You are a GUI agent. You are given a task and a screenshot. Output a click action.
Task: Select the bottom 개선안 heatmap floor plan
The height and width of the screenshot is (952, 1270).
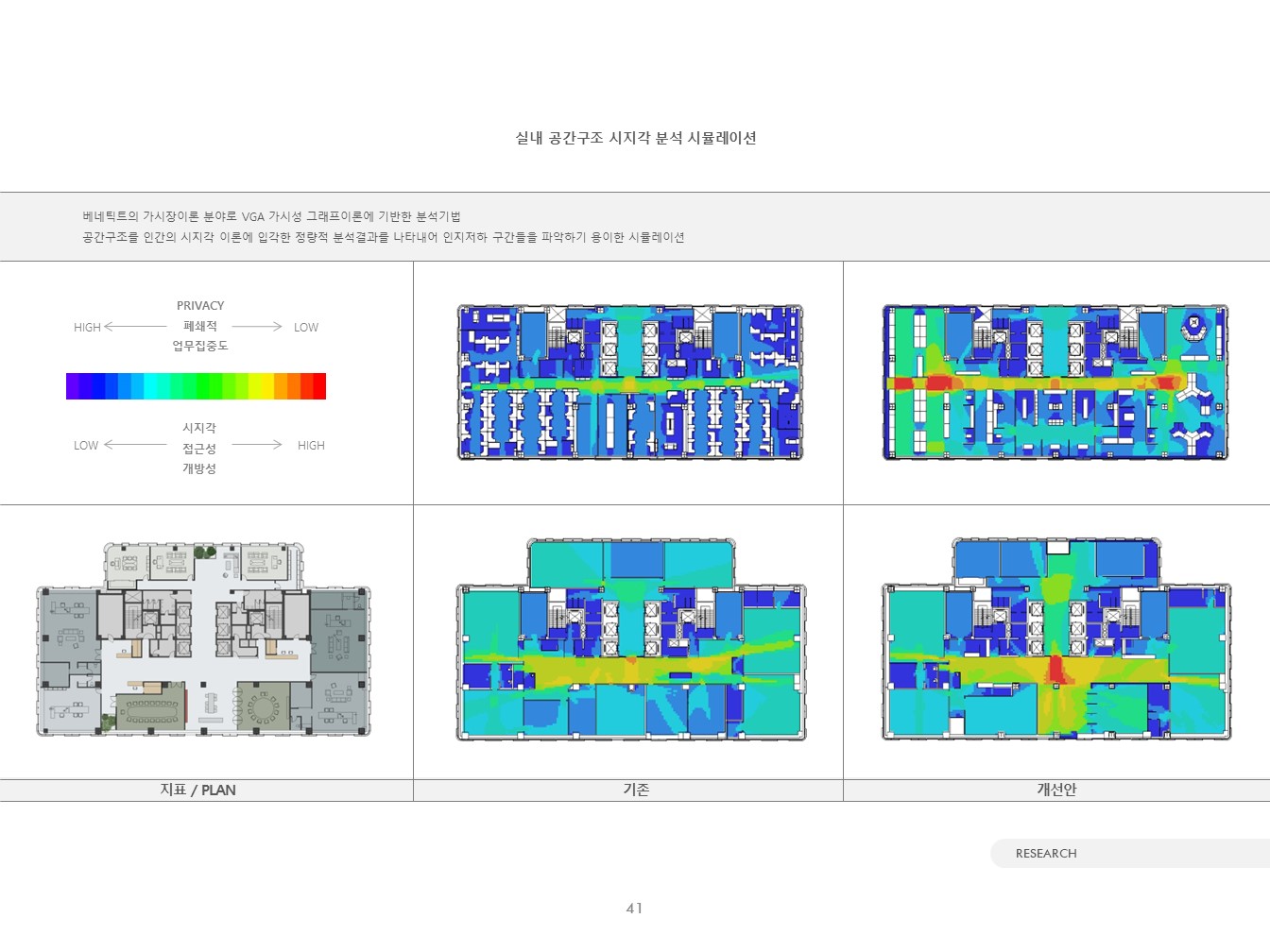pos(1056,639)
